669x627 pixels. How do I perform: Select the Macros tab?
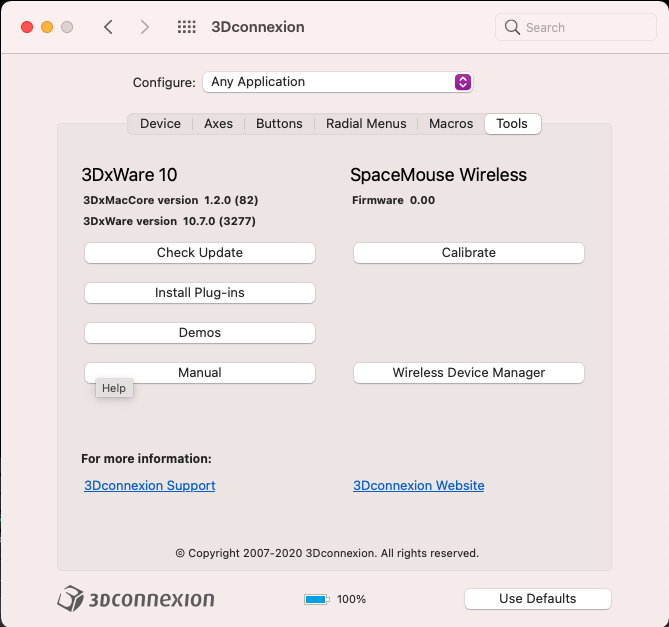coord(451,124)
